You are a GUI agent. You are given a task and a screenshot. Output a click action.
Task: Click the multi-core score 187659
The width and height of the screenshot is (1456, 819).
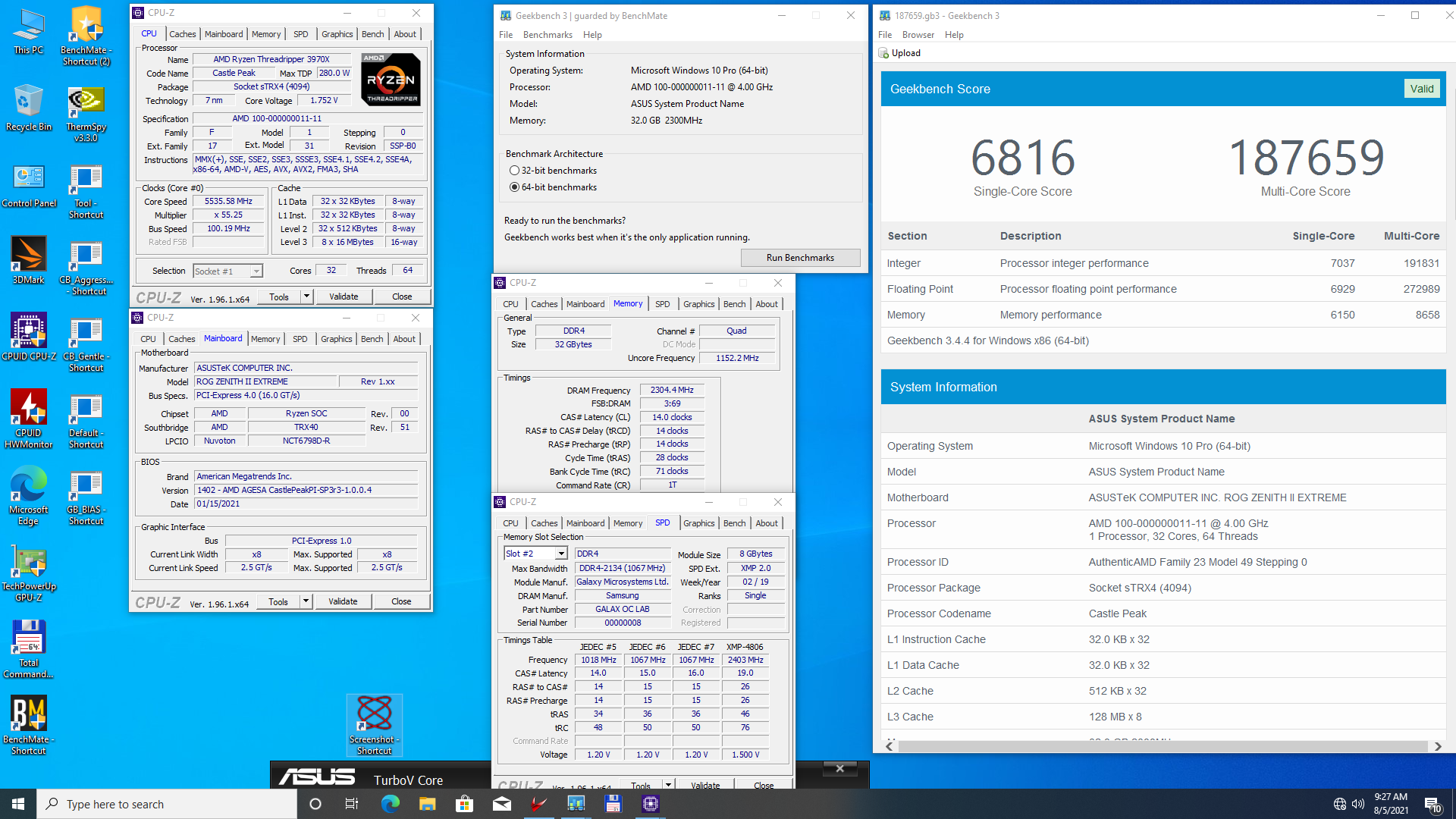[x=1306, y=158]
